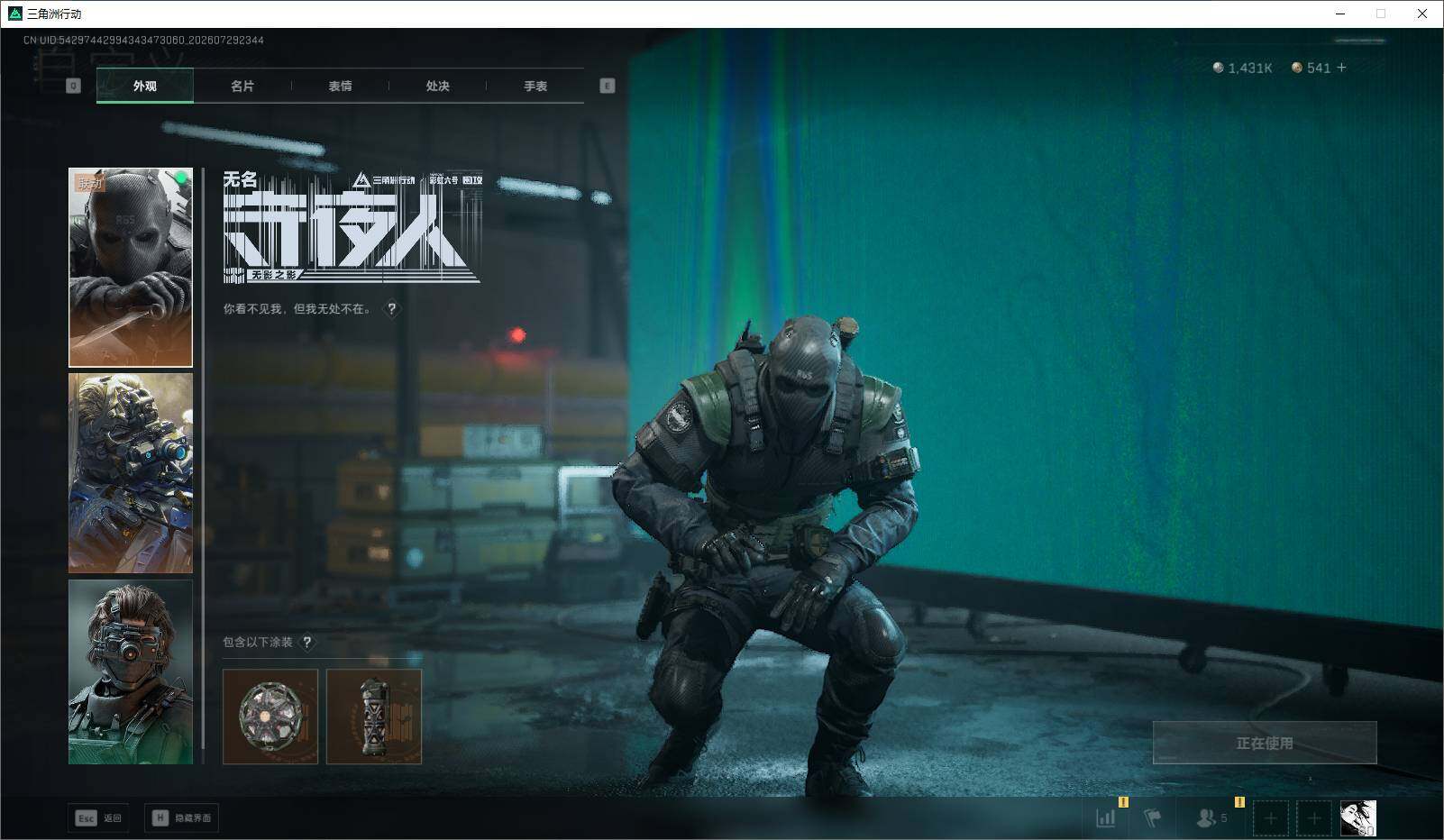Screen dimensions: 1444x840
Task: Minimize the 三角洲行动 window
Action: pyautogui.click(x=1339, y=14)
